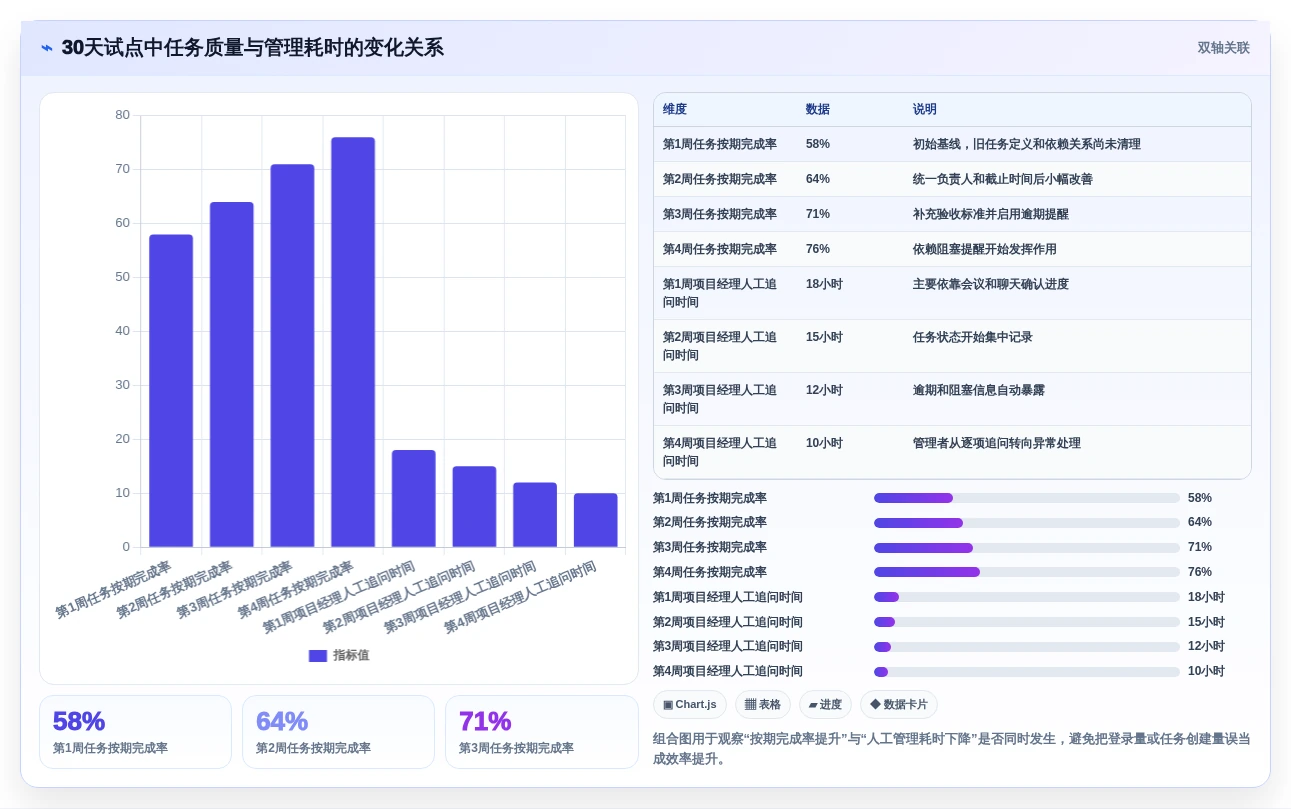The height and width of the screenshot is (809, 1291).
Task: Click the 64% data card
Action: pos(338,732)
